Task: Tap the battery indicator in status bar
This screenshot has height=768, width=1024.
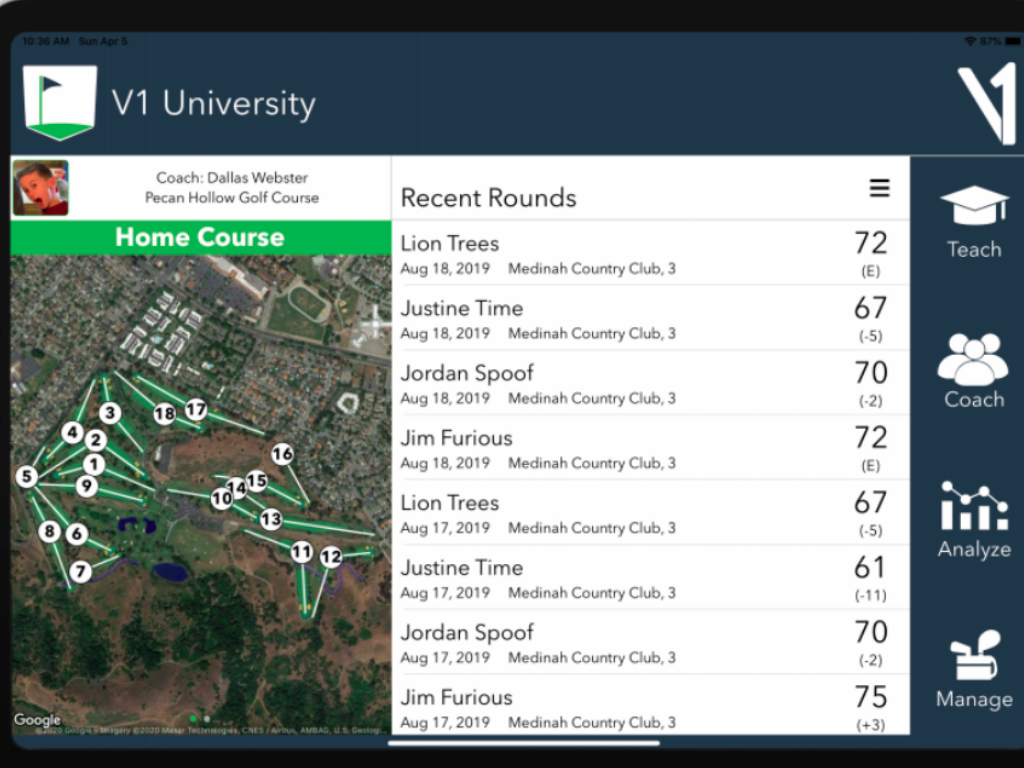Action: coord(1013,41)
